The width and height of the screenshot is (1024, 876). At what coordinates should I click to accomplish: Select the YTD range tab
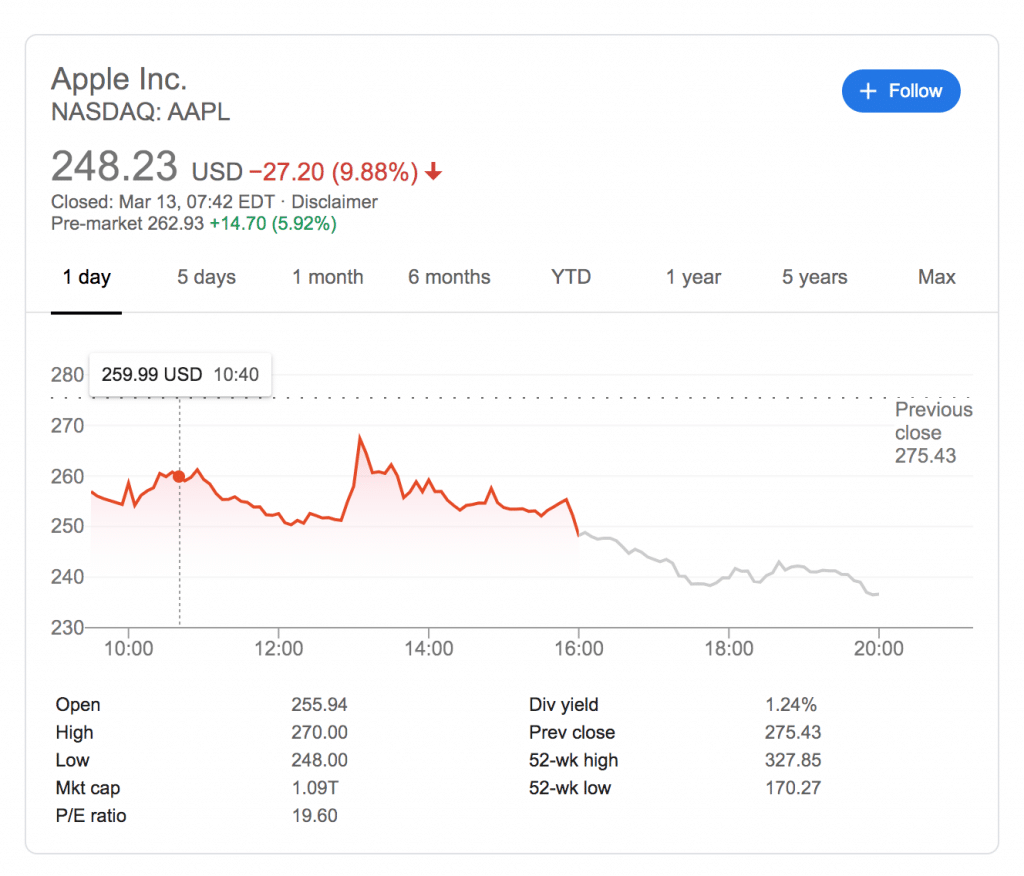coord(571,277)
